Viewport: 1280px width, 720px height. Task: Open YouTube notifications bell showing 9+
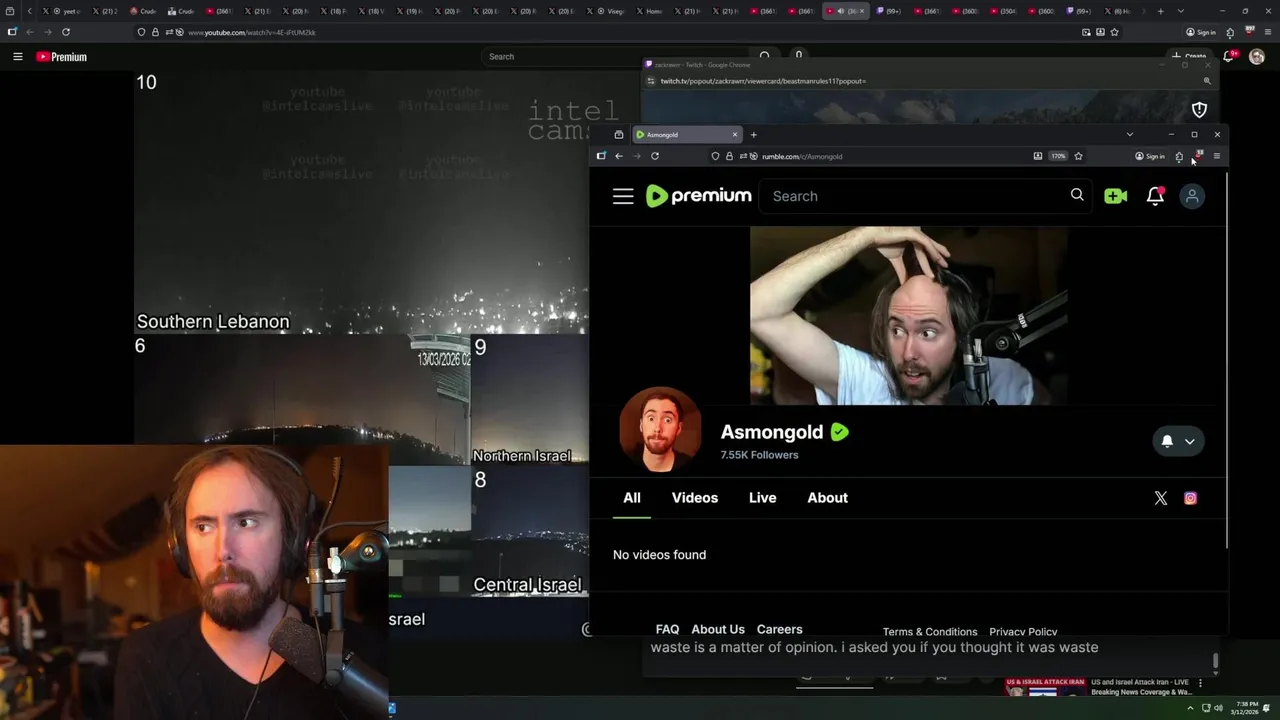click(x=1229, y=56)
